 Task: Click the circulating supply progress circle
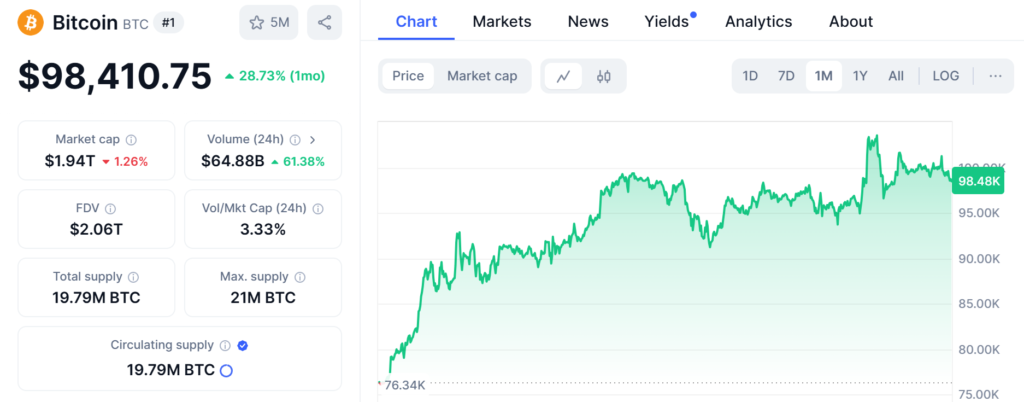[226, 370]
